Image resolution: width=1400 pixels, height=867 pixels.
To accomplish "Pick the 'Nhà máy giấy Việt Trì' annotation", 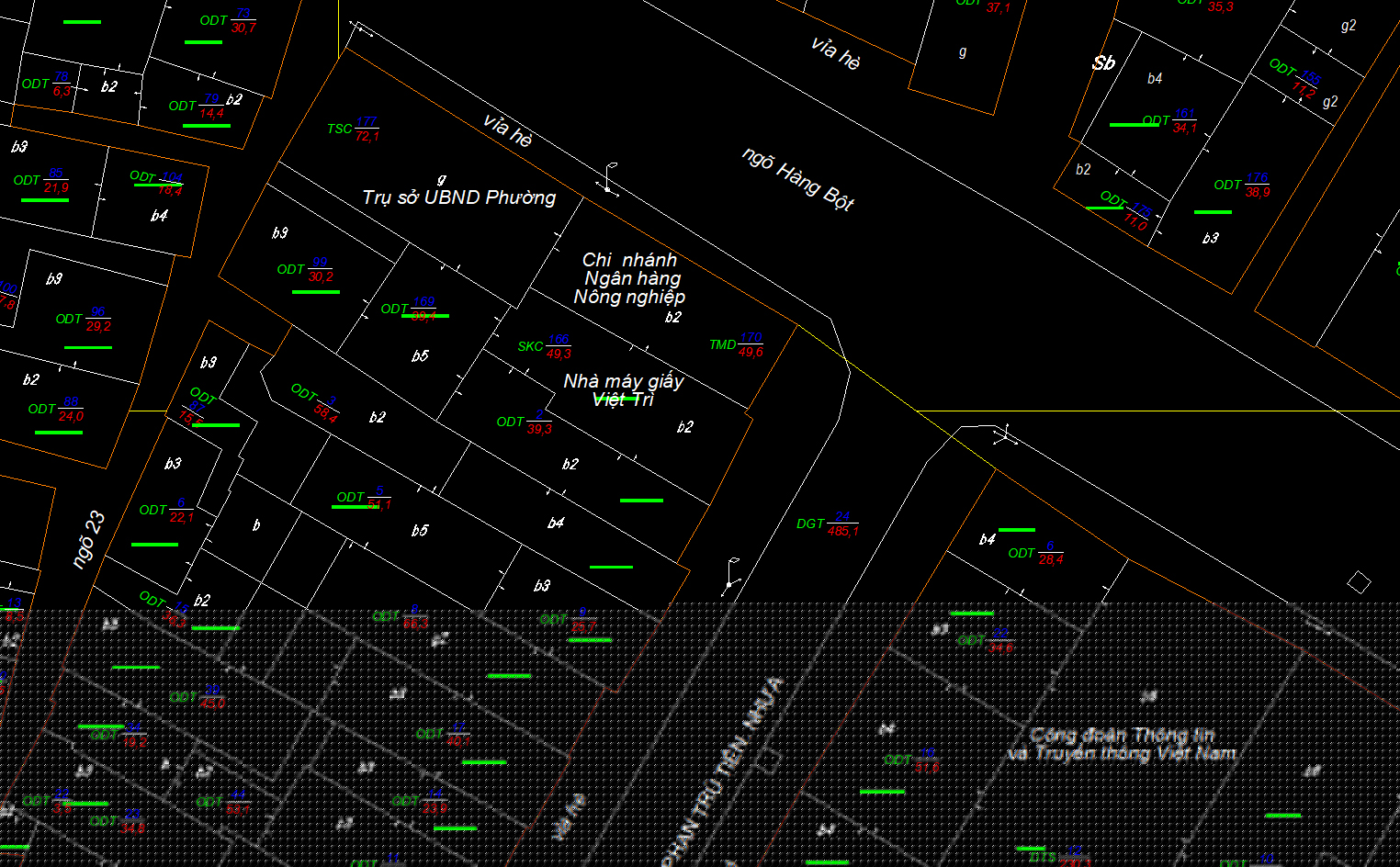I will pos(623,389).
